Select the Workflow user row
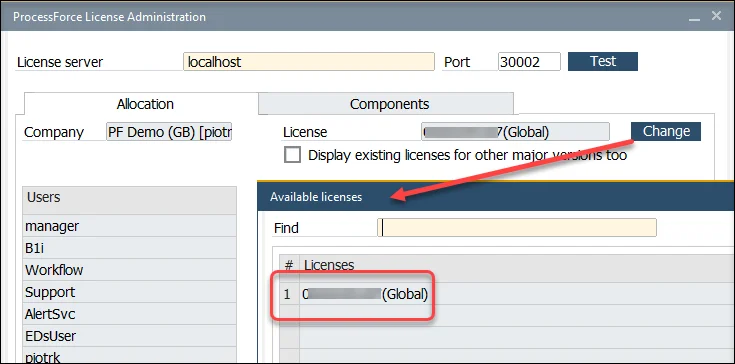Image resolution: width=735 pixels, height=364 pixels. click(x=129, y=270)
